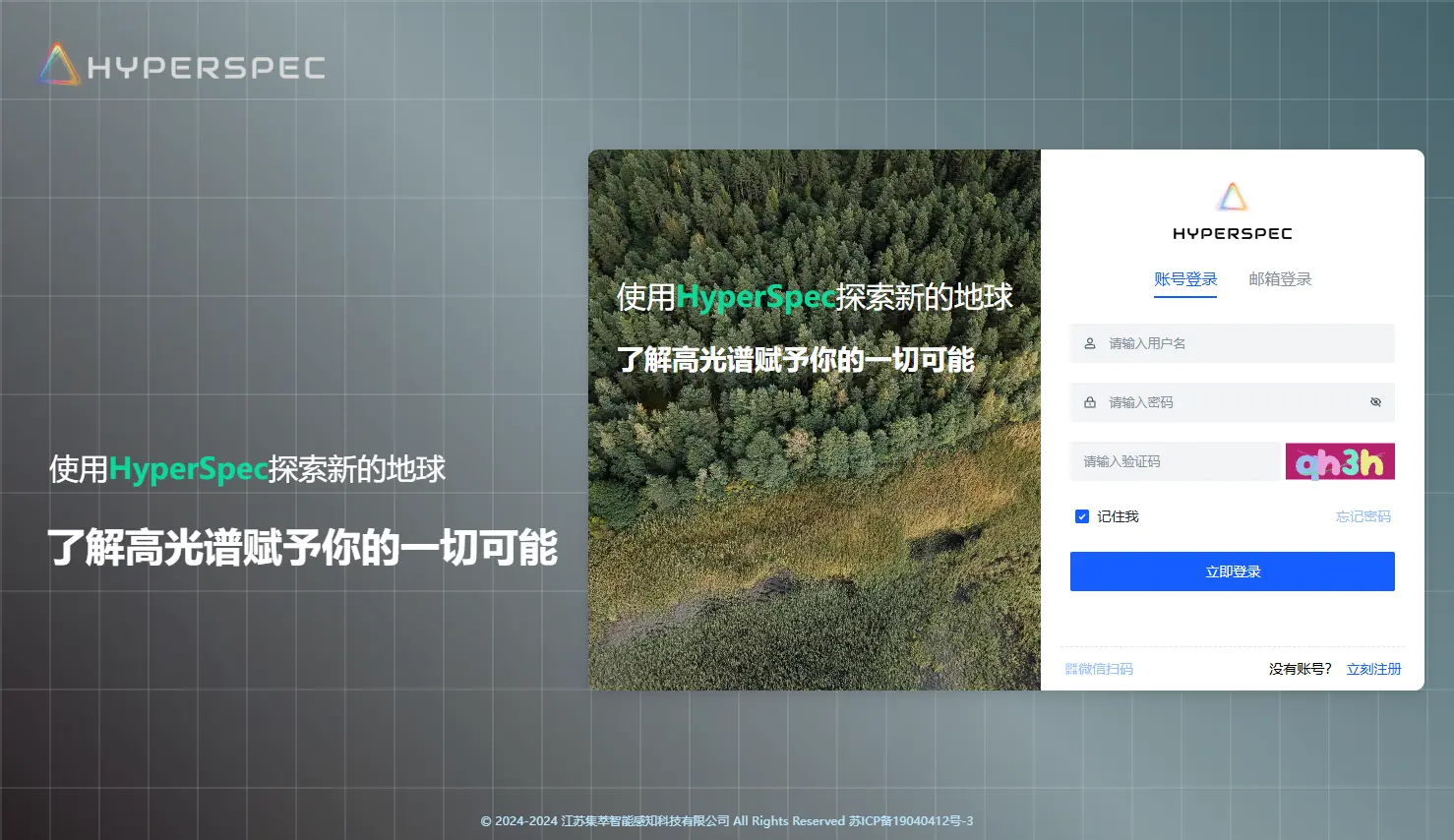Click into the 请输入验证码 captcha field
The image size is (1454, 840).
coord(1175,461)
